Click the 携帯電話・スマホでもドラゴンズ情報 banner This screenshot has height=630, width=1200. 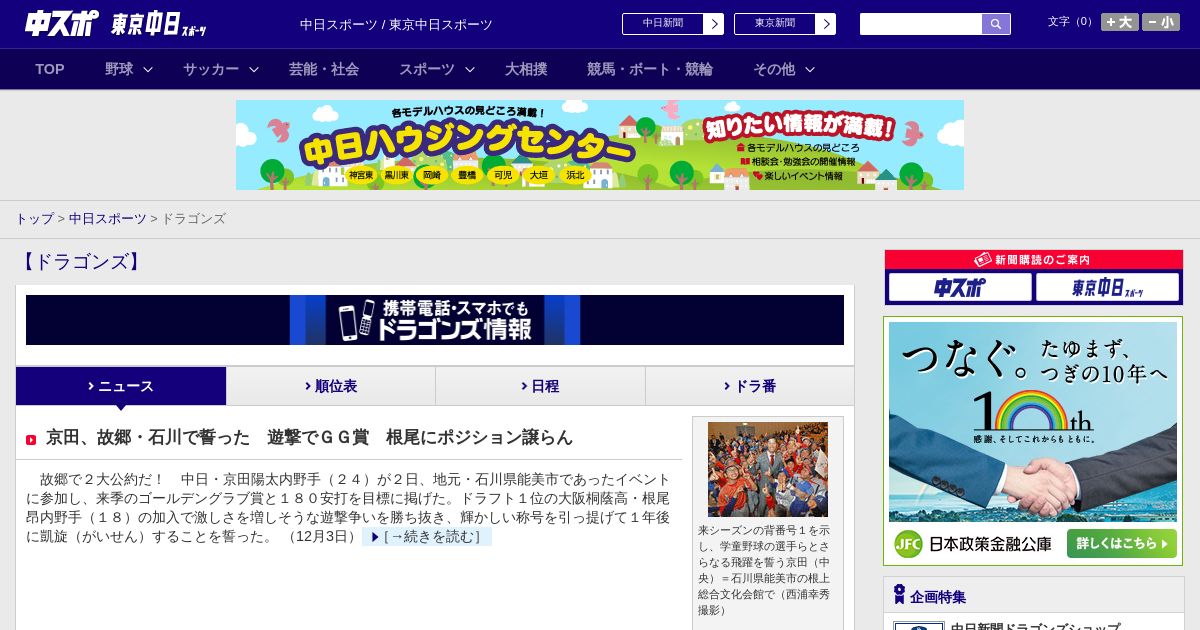[x=435, y=320]
